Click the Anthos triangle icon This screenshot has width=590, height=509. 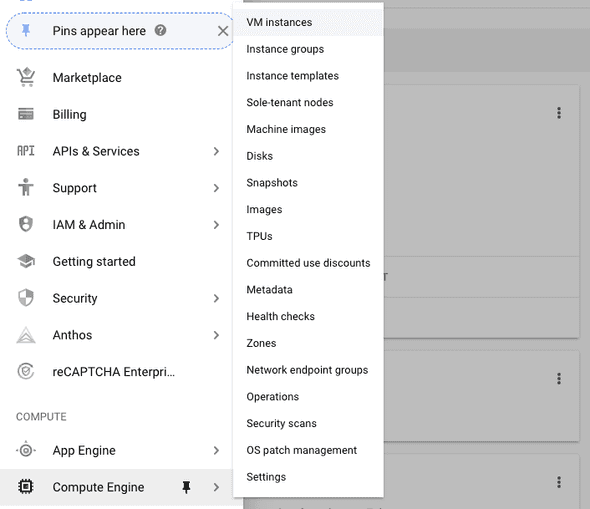pos(26,334)
